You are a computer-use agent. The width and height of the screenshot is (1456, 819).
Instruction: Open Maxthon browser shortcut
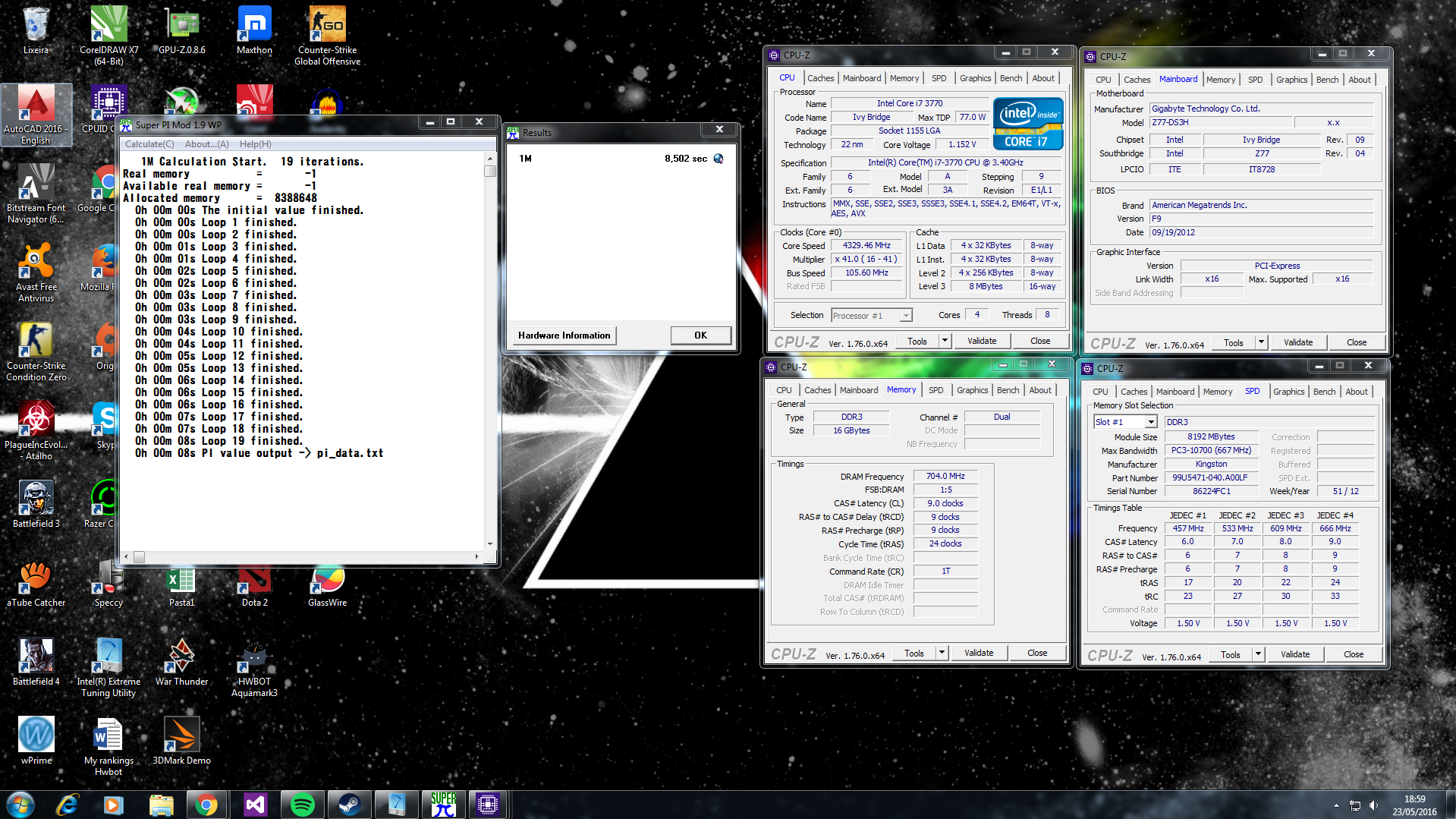click(254, 31)
